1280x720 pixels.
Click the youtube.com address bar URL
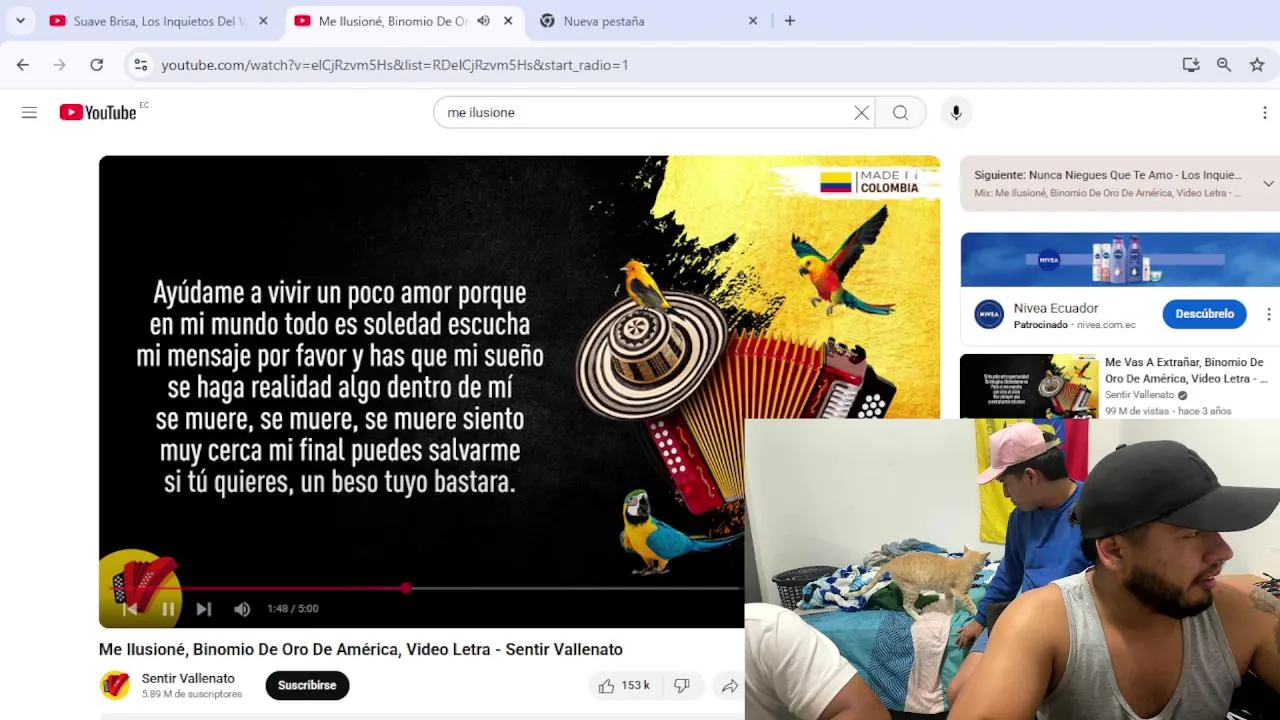click(395, 65)
